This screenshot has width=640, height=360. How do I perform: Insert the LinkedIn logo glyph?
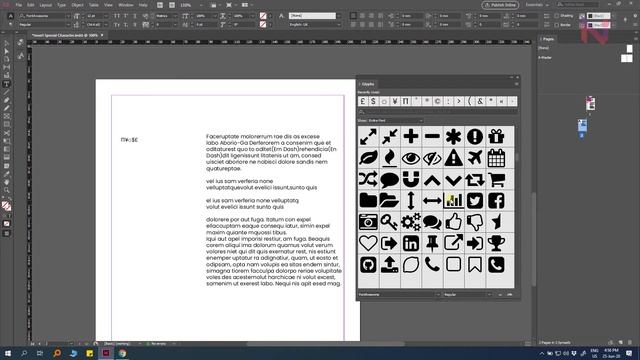coord(411,243)
